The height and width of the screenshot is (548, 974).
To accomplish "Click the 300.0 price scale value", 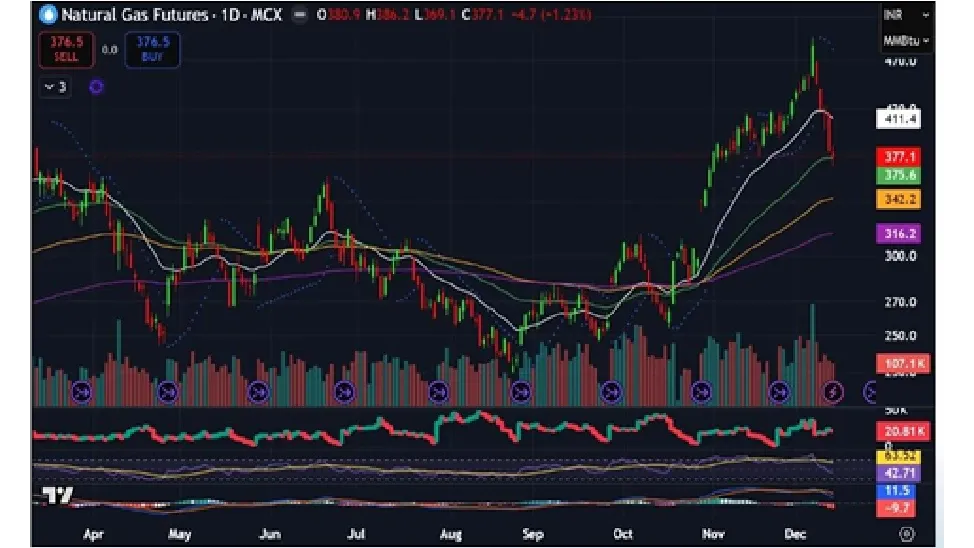I will pyautogui.click(x=900, y=256).
